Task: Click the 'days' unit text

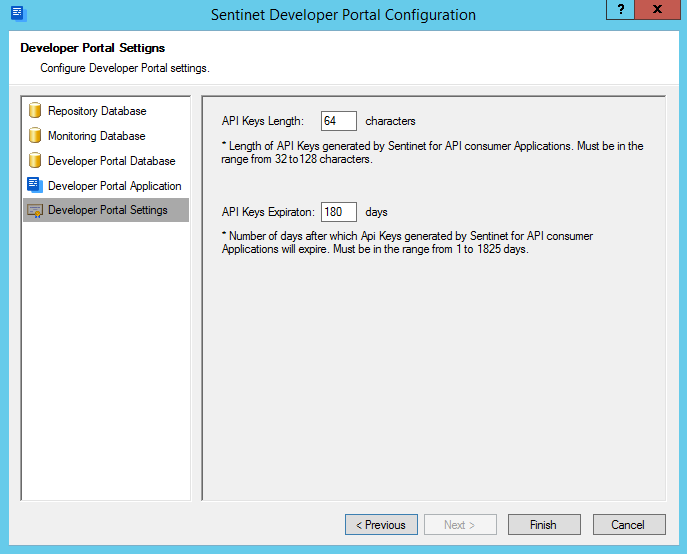Action: pyautogui.click(x=376, y=212)
